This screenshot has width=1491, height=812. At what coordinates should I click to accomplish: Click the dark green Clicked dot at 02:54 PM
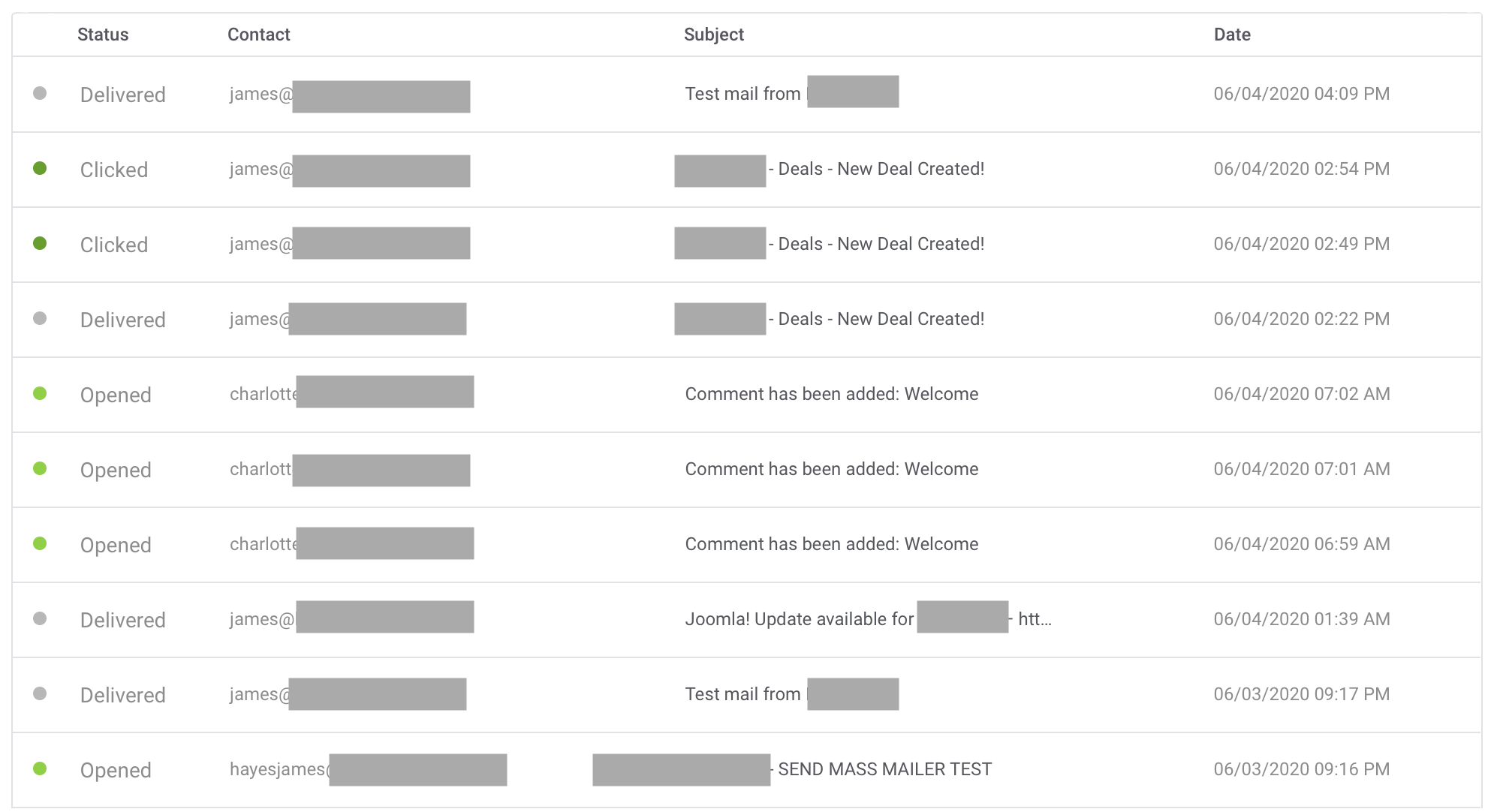pos(40,168)
